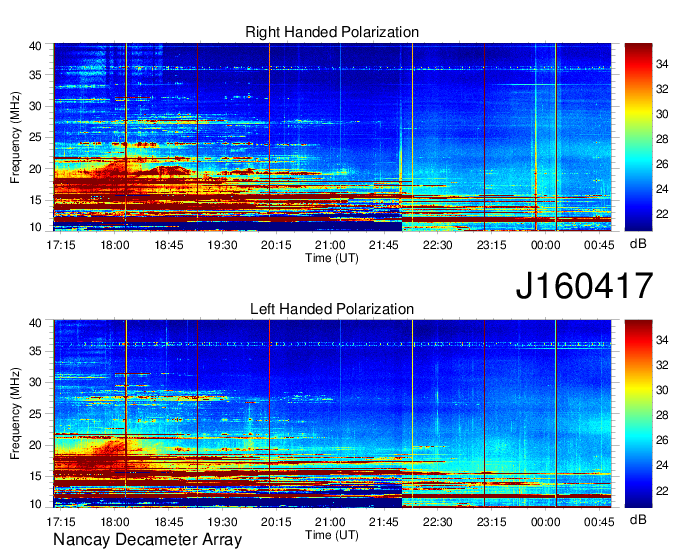680x552 pixels.
Task: Click the 26 value on Left Handed colorbar
Action: coord(662,441)
